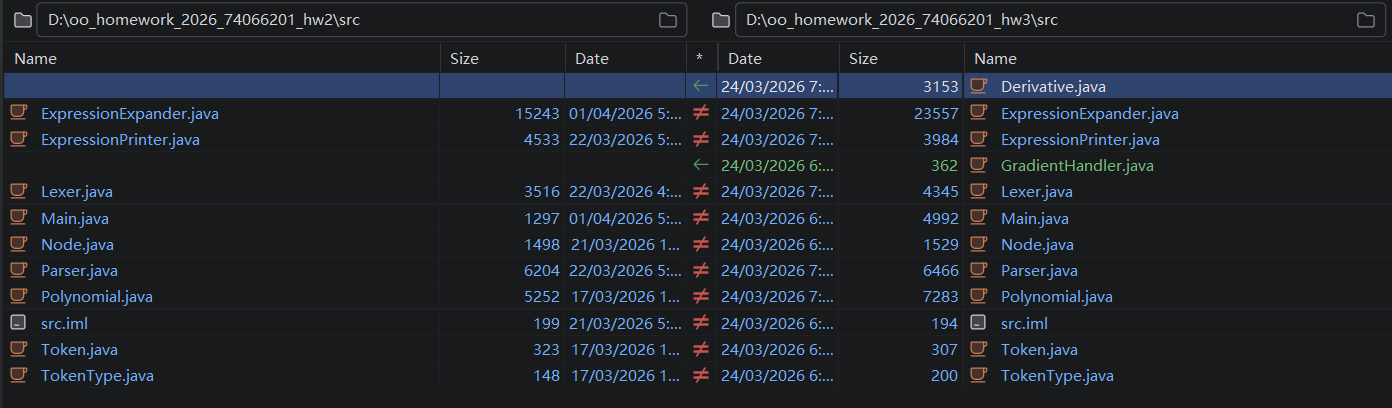The width and height of the screenshot is (1392, 408).
Task: Browse folder button for hw2 path
Action: (x=668, y=20)
